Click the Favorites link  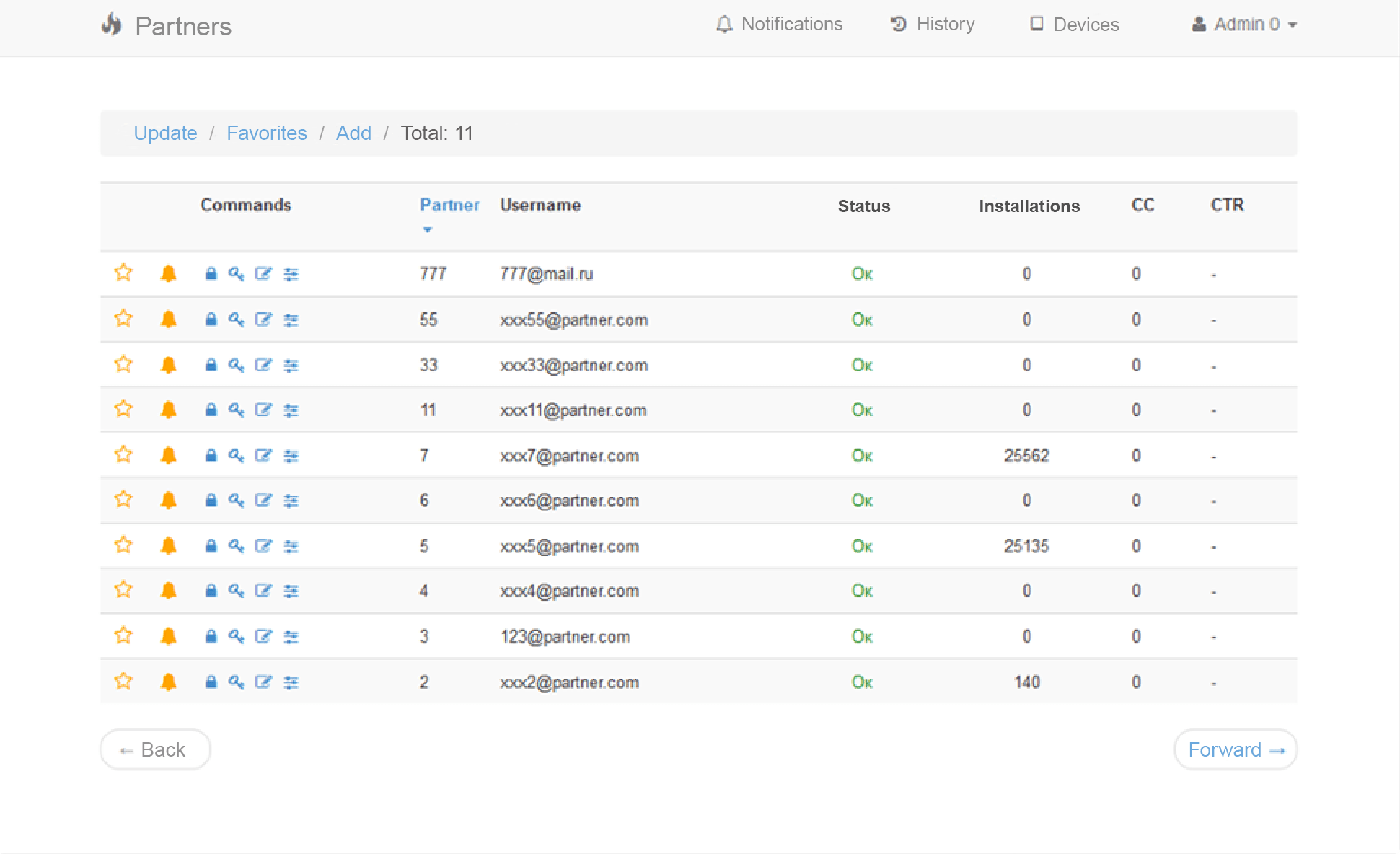tap(266, 133)
